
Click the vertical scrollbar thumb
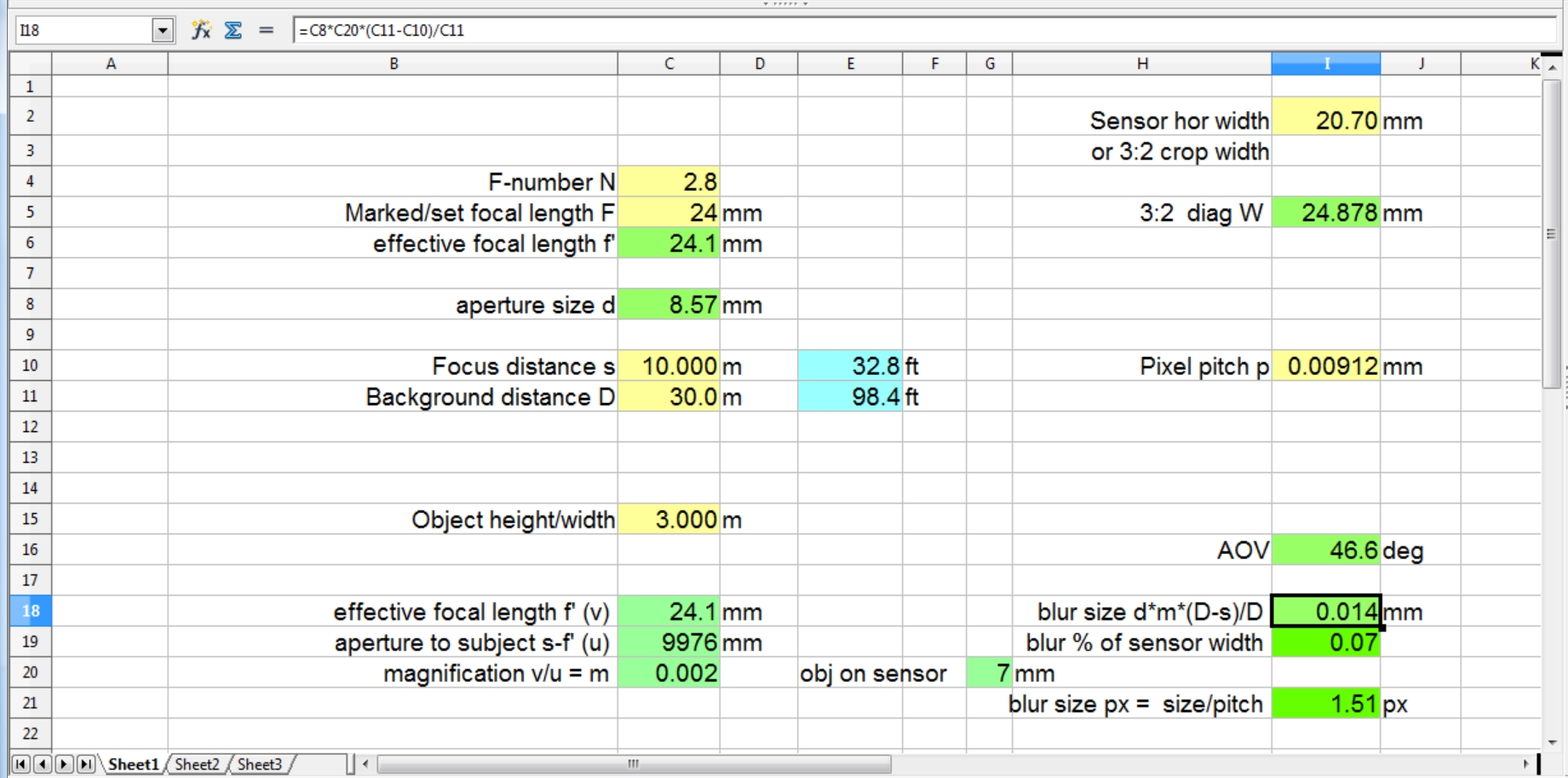[1551, 234]
